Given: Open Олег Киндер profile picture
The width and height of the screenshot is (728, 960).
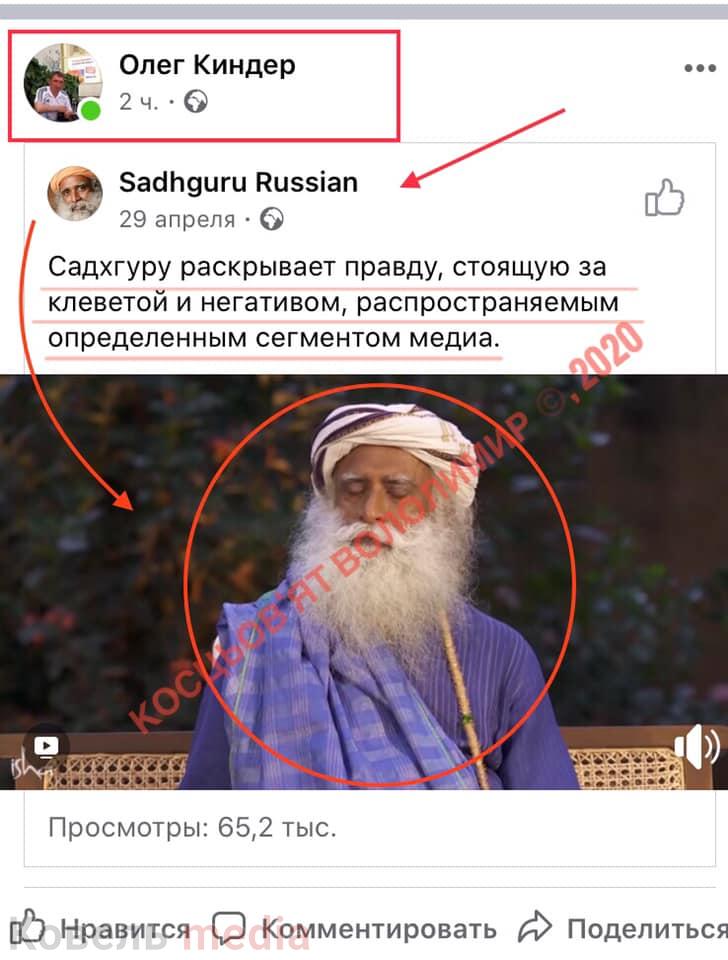Looking at the screenshot, I should point(62,83).
